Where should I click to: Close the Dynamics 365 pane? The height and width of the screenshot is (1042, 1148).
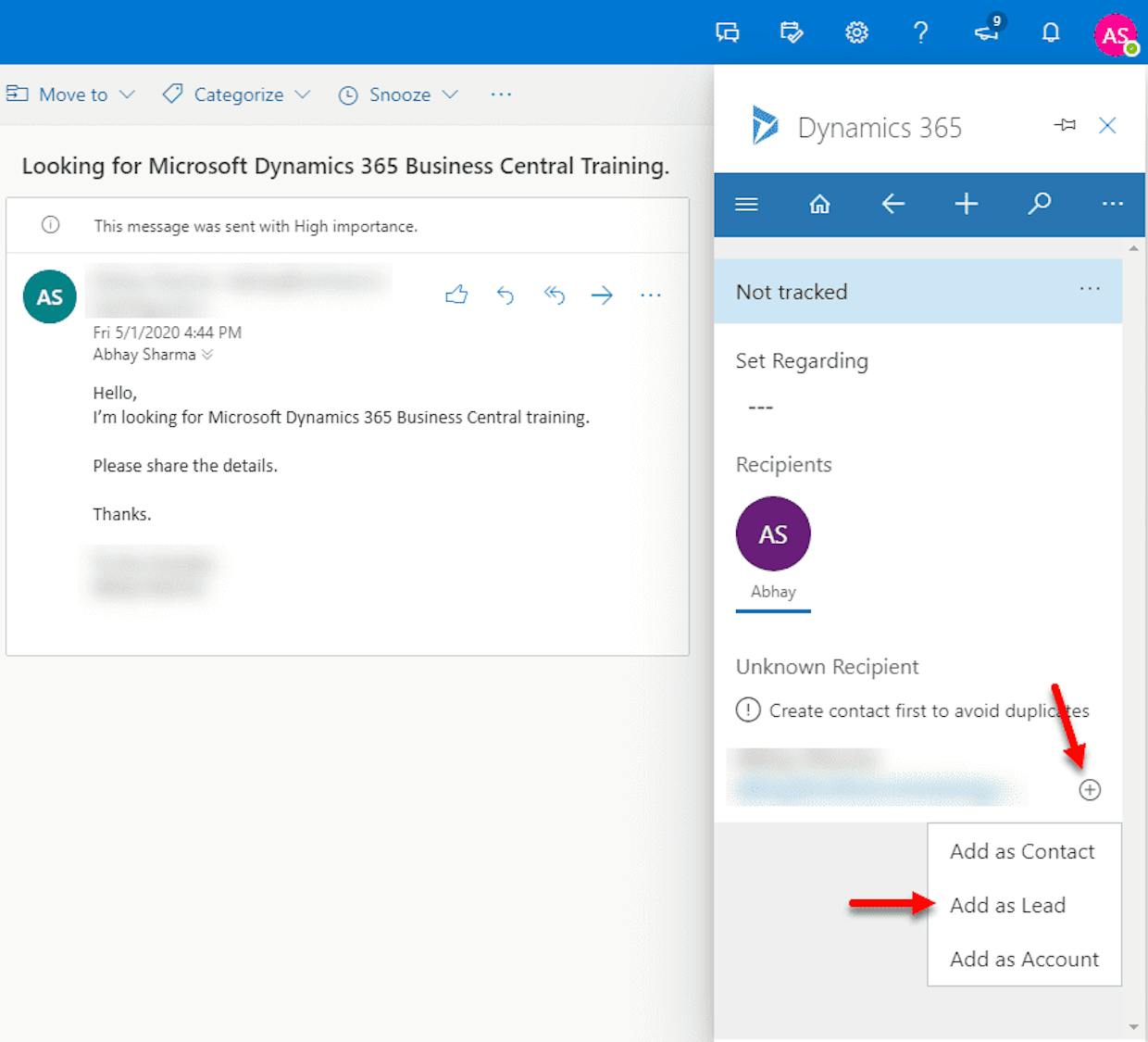1107,125
